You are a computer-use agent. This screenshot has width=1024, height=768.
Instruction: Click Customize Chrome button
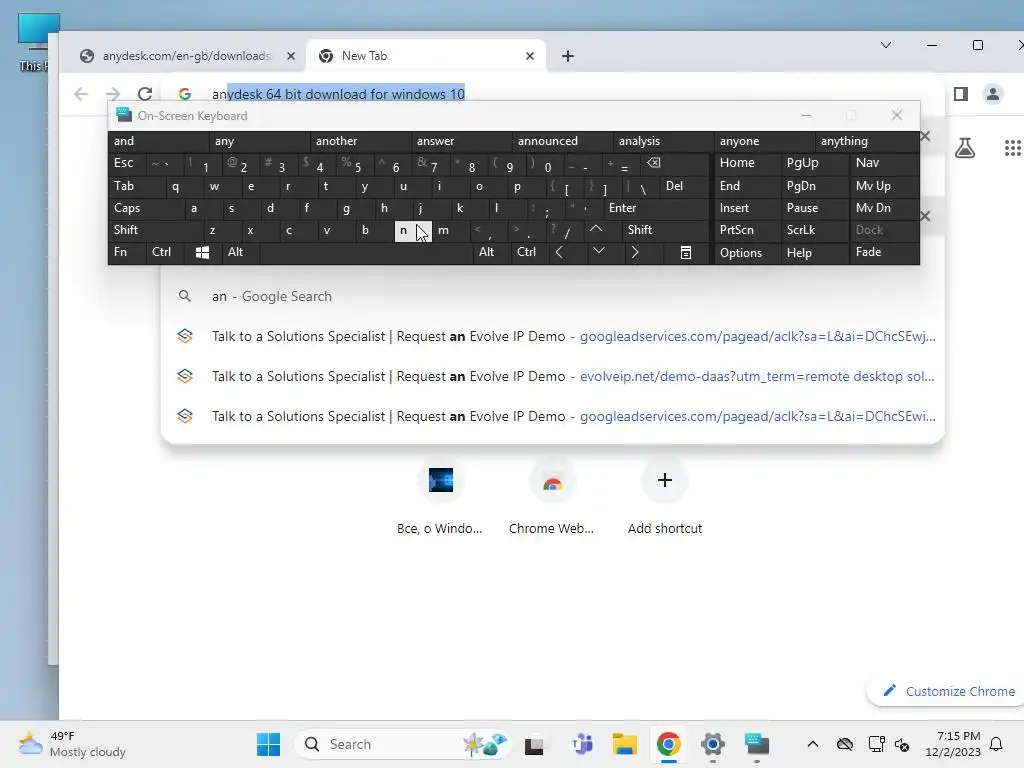tap(948, 691)
